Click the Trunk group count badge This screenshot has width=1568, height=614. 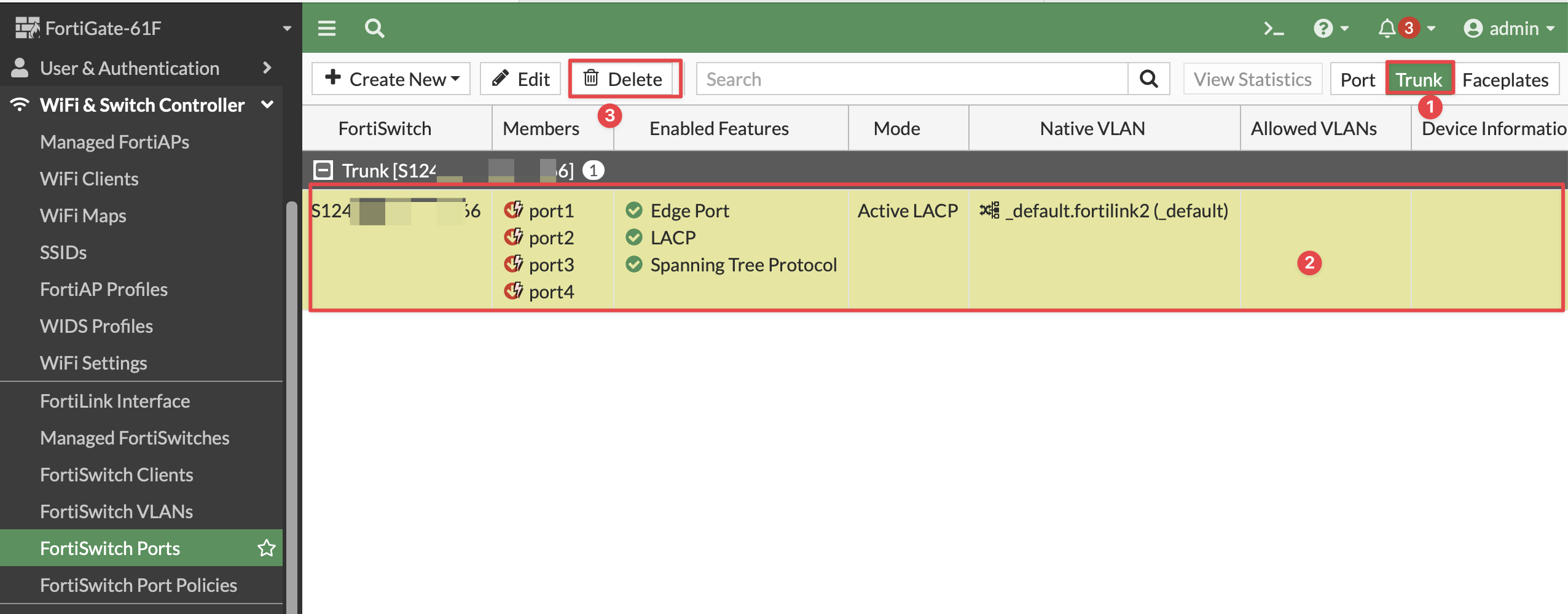point(593,169)
